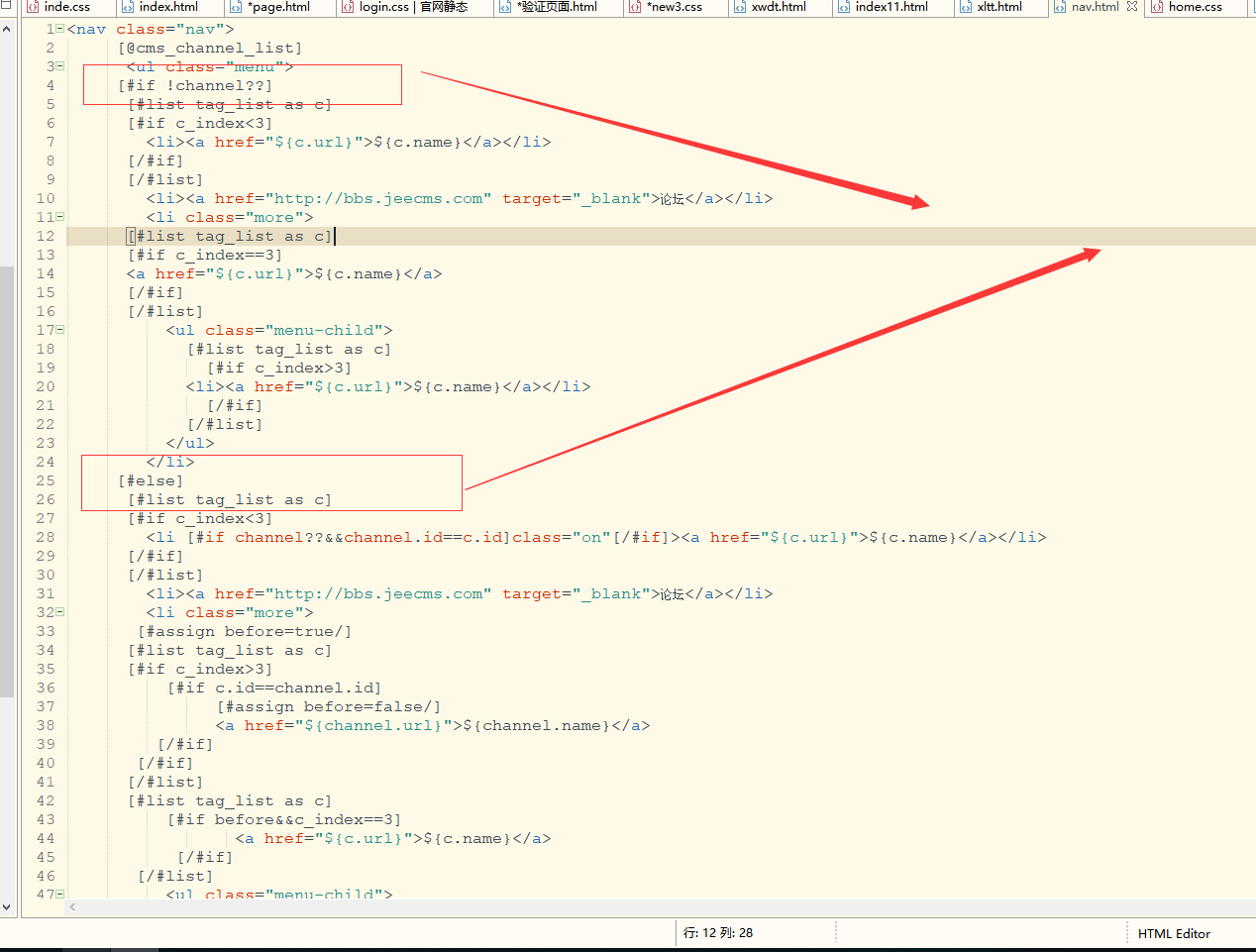
Task: Click the HTML Editor status label
Action: pos(1174,933)
